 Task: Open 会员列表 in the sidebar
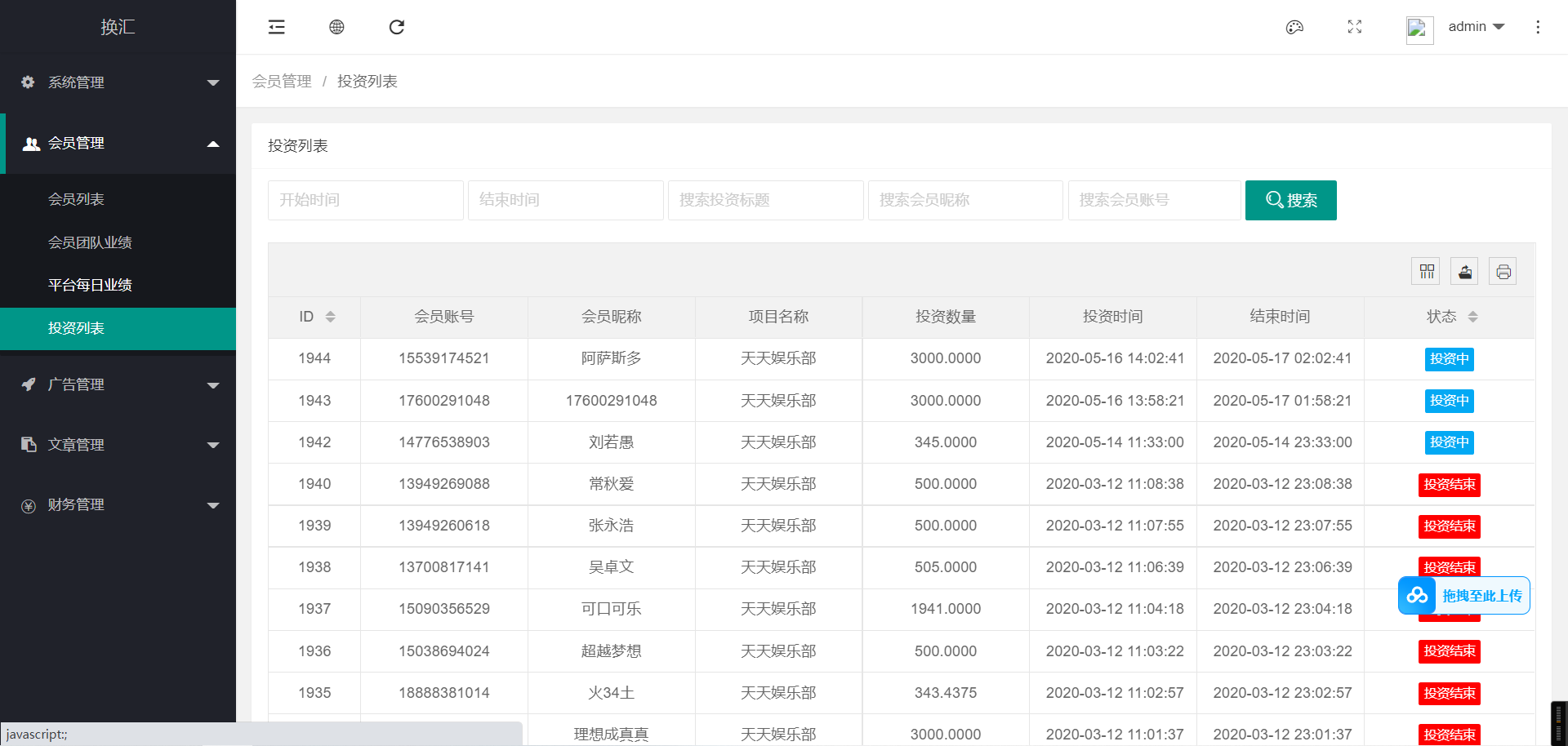click(x=76, y=199)
